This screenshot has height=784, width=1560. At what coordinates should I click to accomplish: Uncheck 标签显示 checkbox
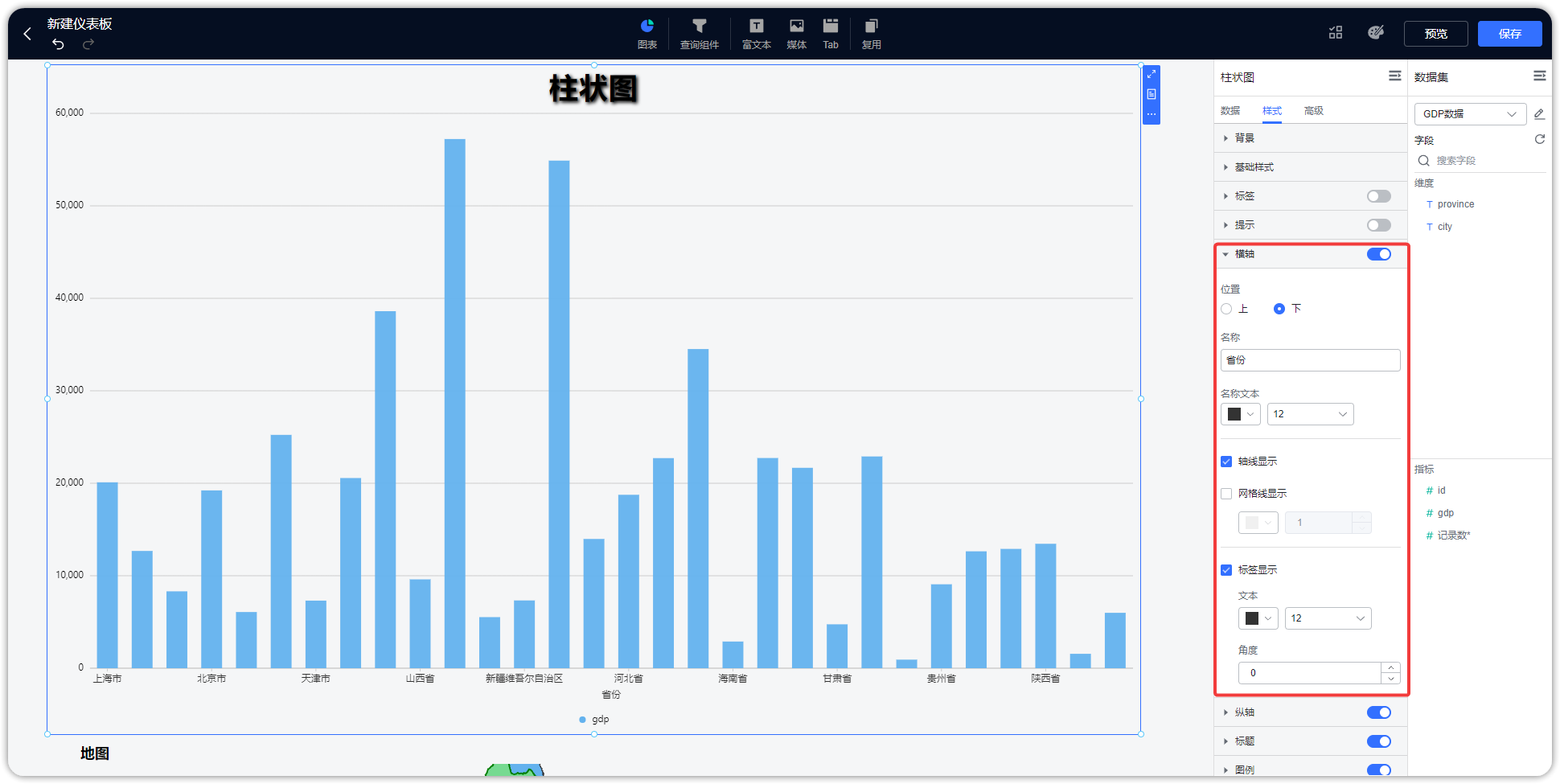tap(1226, 570)
